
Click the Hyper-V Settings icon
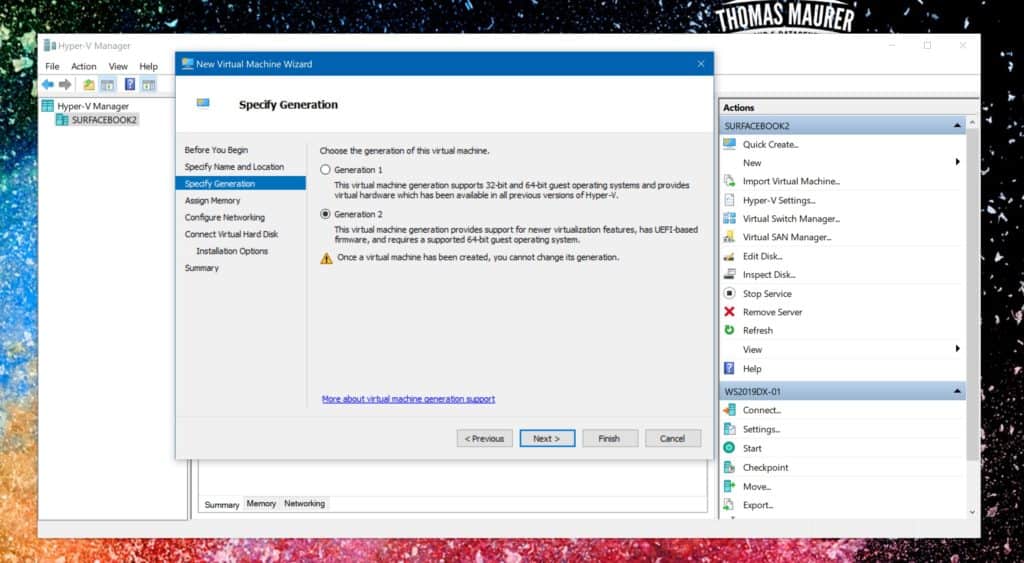pyautogui.click(x=729, y=200)
